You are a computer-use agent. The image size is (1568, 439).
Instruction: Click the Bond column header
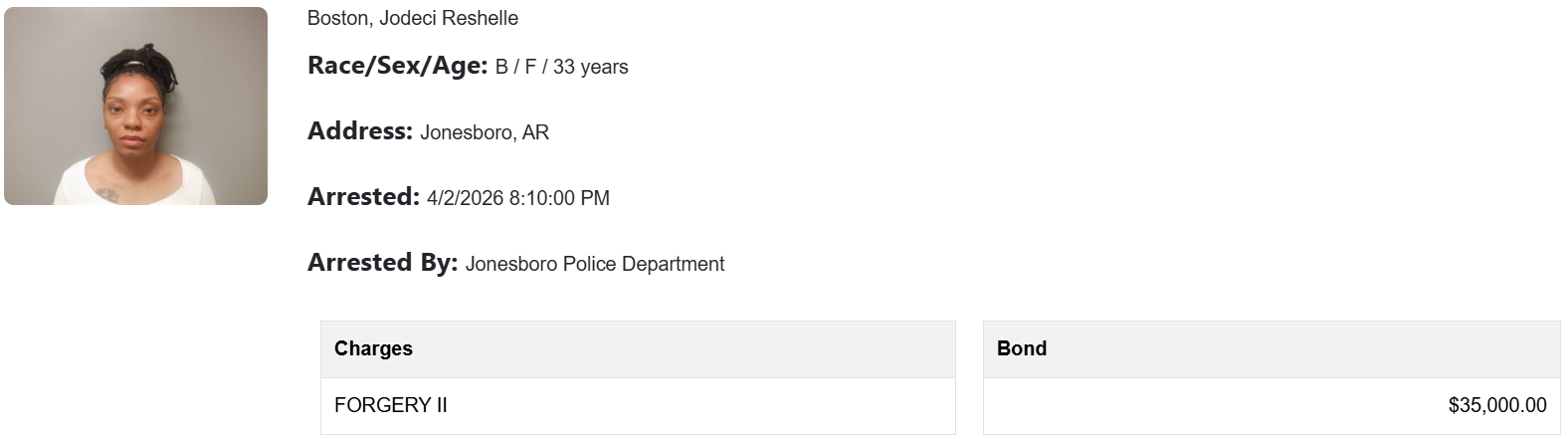pyautogui.click(x=1022, y=348)
